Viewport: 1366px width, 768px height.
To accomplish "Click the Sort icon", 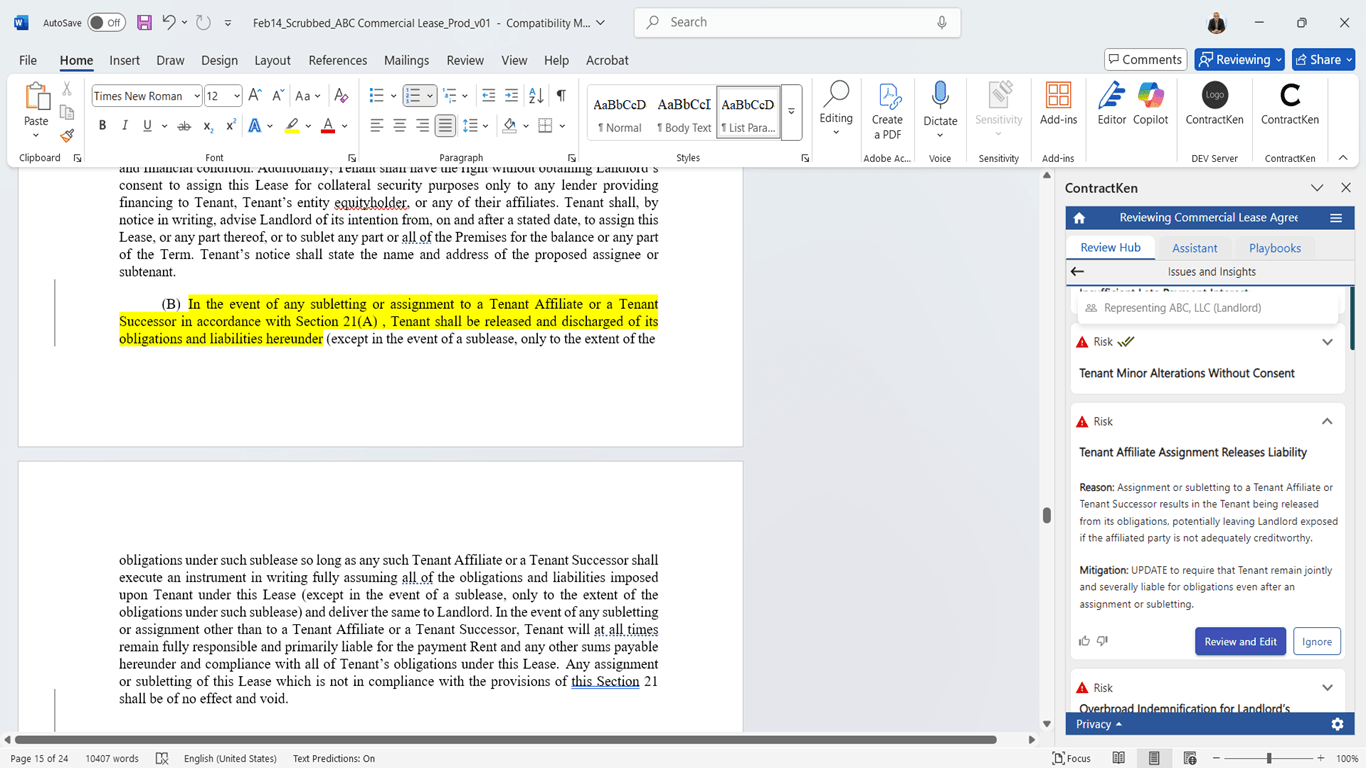I will 536,96.
